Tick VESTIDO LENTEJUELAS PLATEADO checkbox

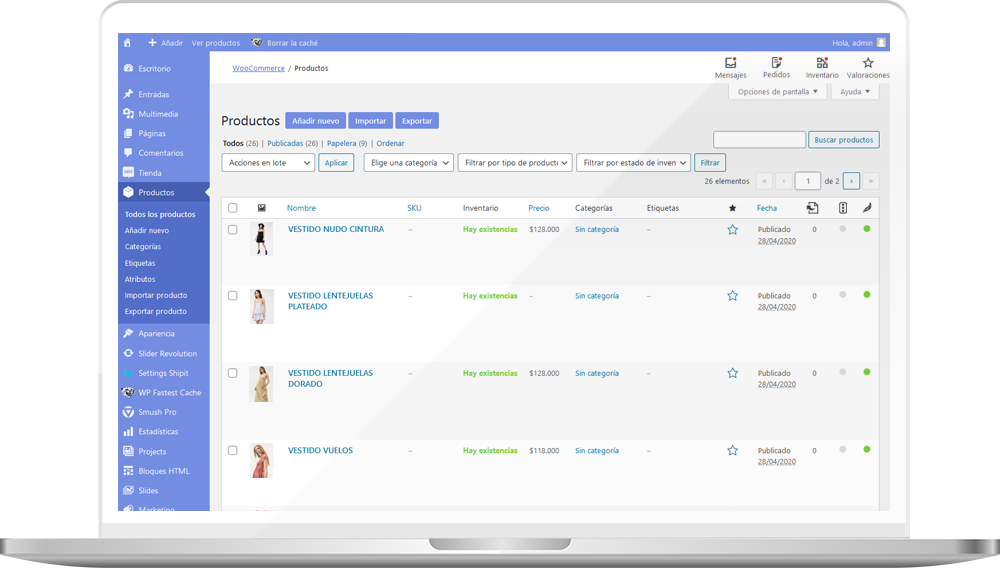coord(233,296)
